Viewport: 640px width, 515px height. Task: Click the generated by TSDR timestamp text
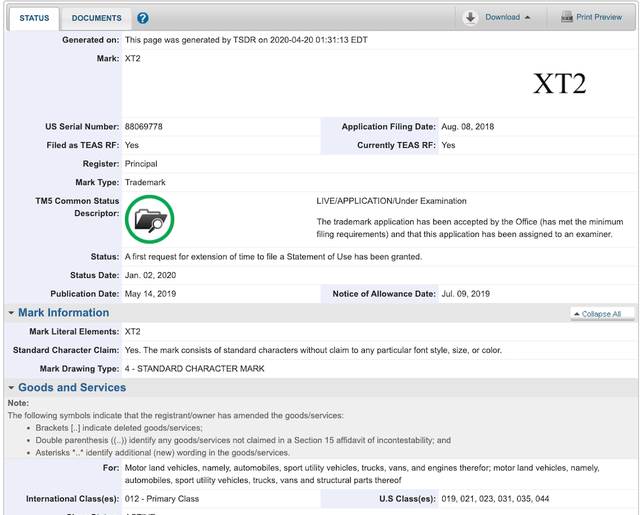click(x=246, y=40)
